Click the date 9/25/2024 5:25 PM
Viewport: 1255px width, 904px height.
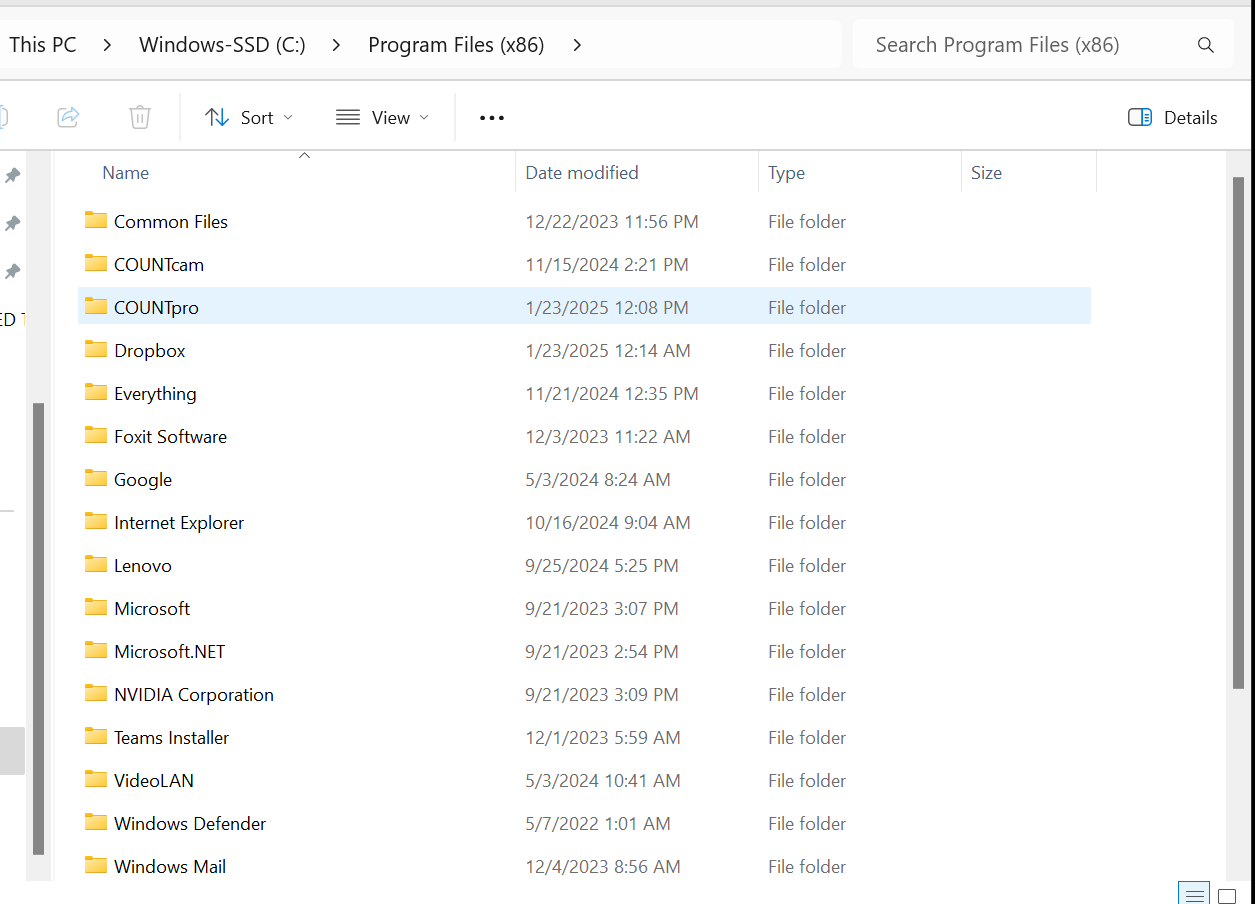click(x=602, y=565)
